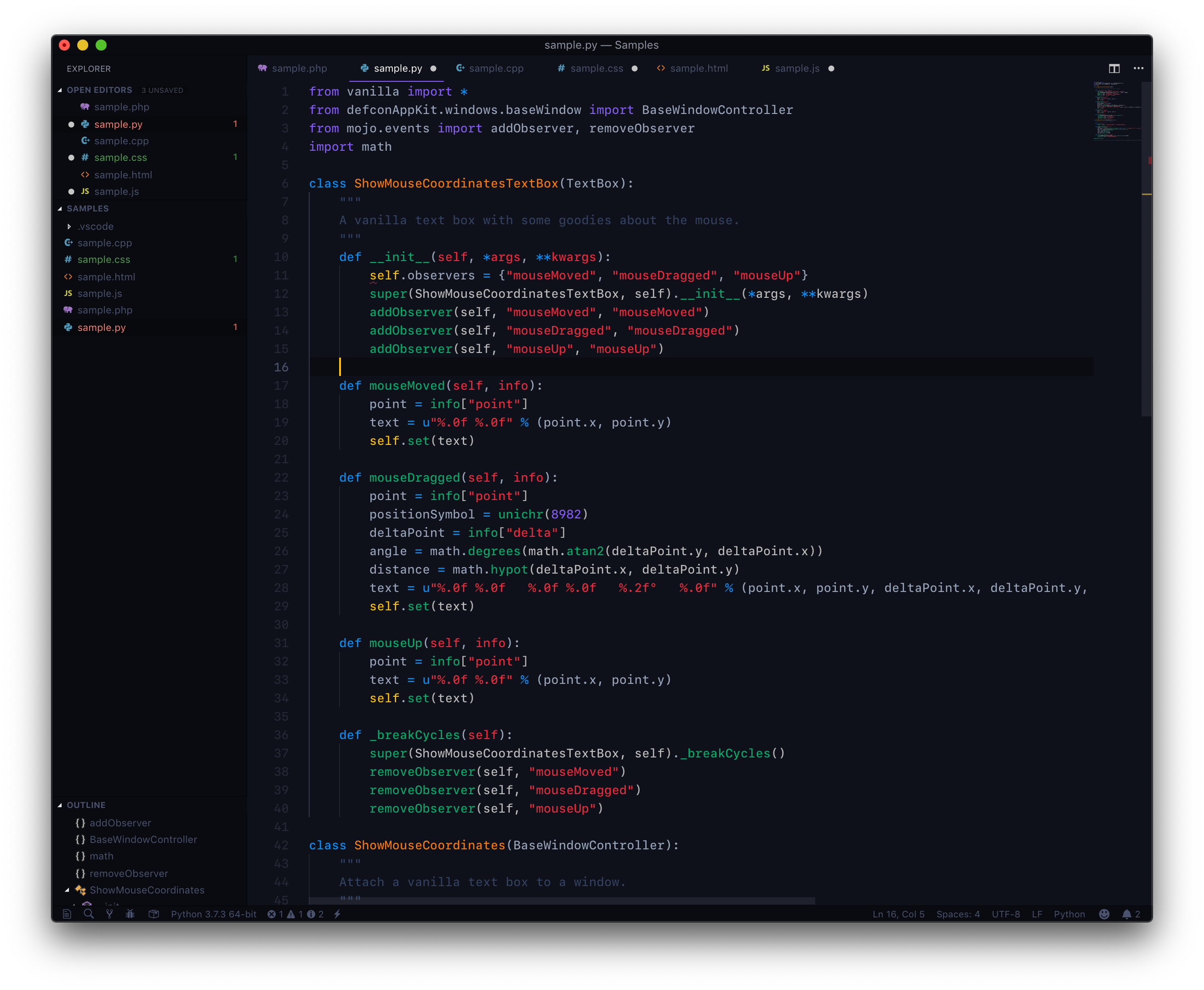The width and height of the screenshot is (1204, 990).
Task: Click the smiley feedback icon
Action: coord(1104,914)
